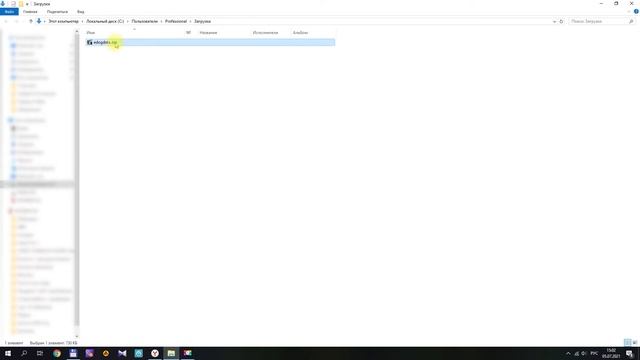Open Visual Studio from the taskbar

coord(122,353)
